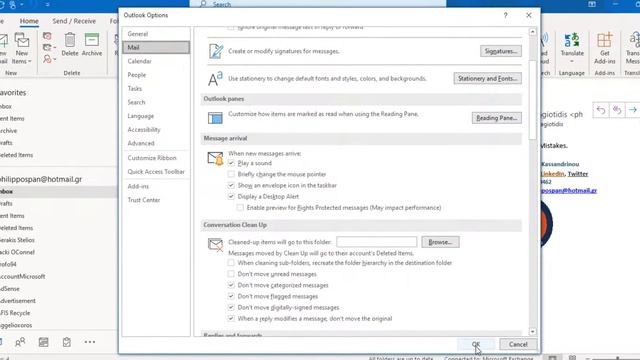This screenshot has width=640, height=360.
Task: Open Tasks view in navigation bar
Action: 67,342
